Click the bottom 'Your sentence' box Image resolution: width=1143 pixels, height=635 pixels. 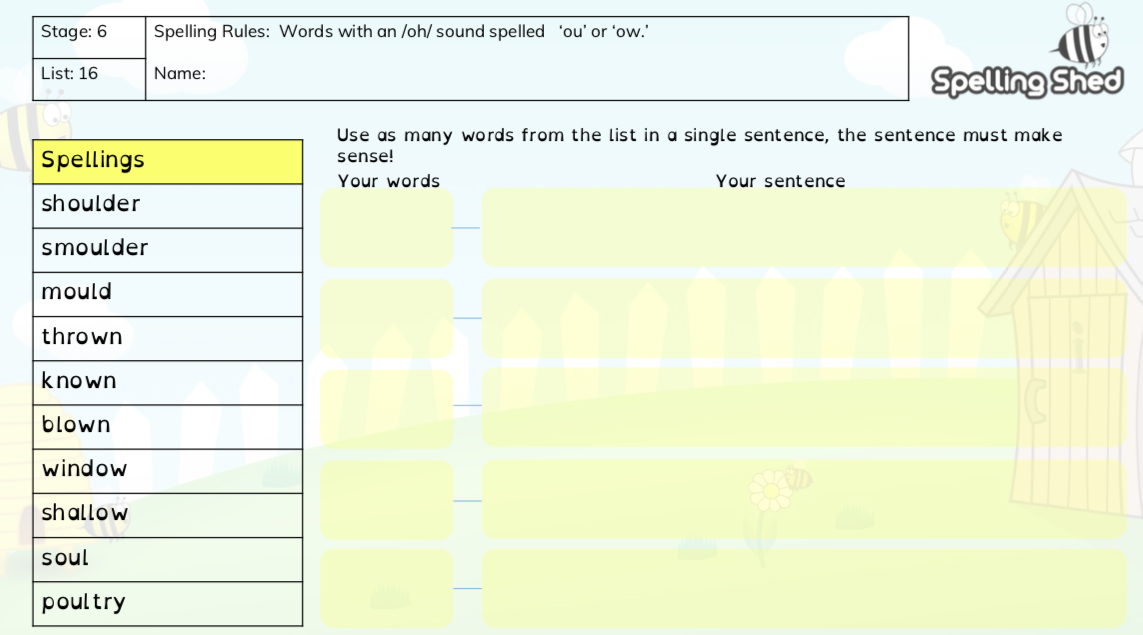click(x=803, y=588)
